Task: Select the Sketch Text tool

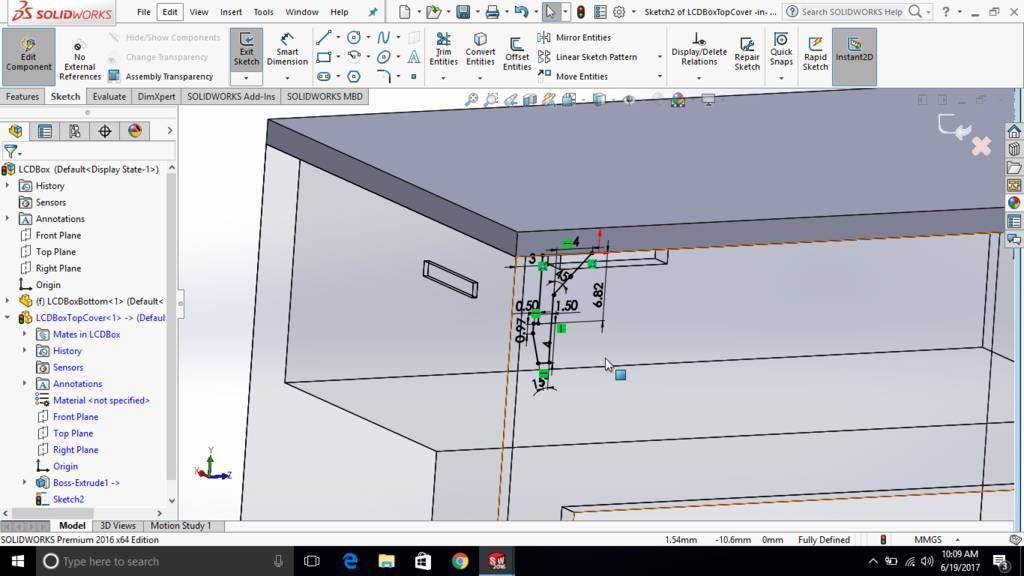Action: pos(413,57)
